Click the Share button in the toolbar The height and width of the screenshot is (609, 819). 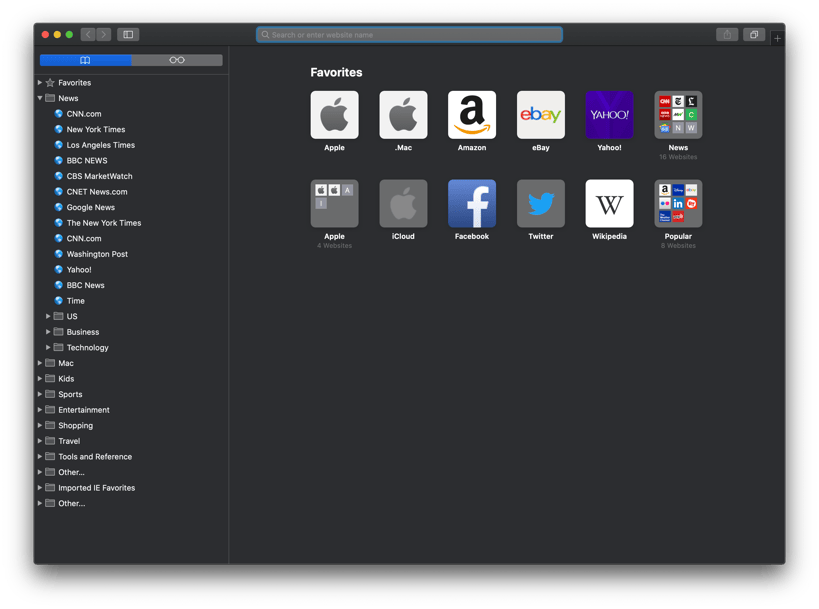coord(727,34)
